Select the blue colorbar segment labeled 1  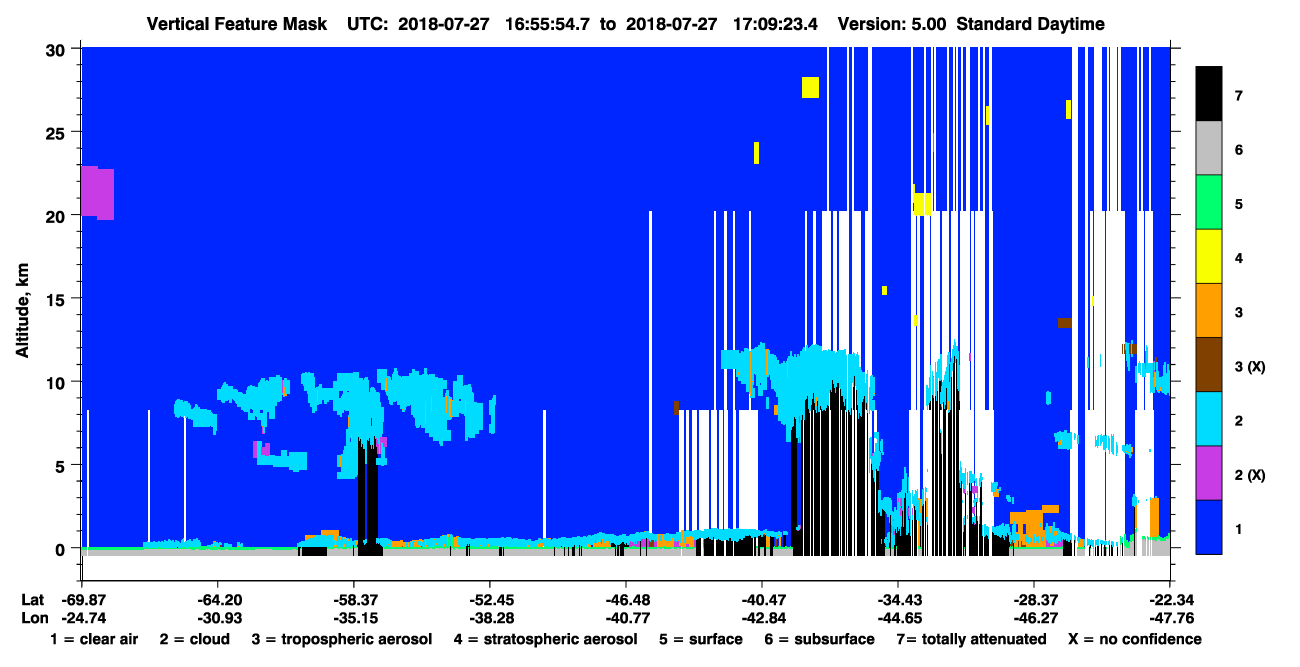coord(1209,527)
